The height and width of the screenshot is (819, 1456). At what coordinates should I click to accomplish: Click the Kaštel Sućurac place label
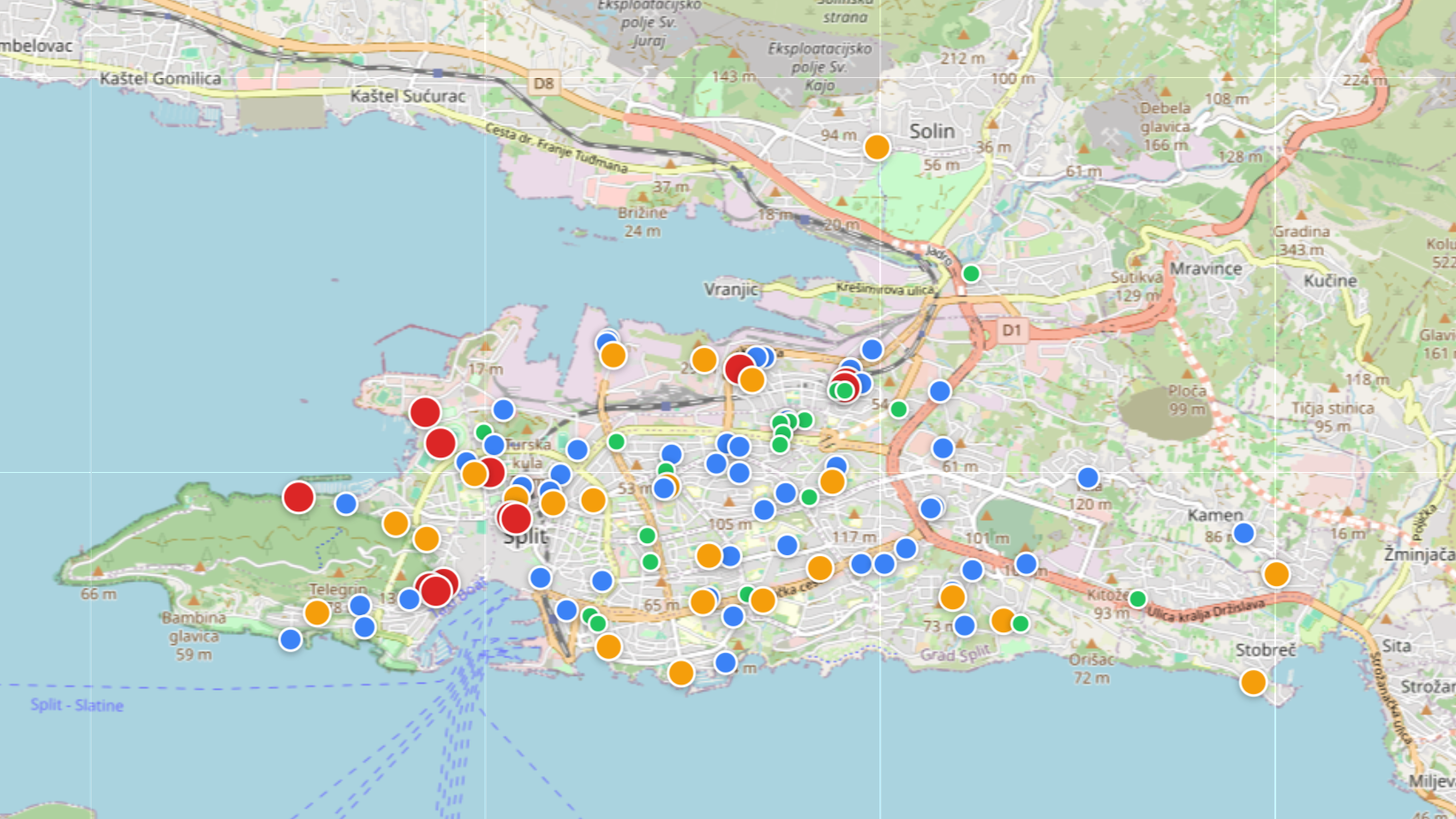click(408, 96)
